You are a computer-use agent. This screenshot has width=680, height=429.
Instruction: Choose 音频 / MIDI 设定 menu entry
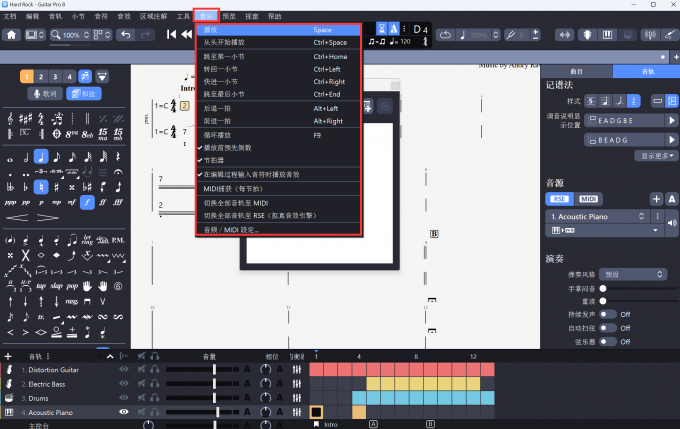(231, 229)
